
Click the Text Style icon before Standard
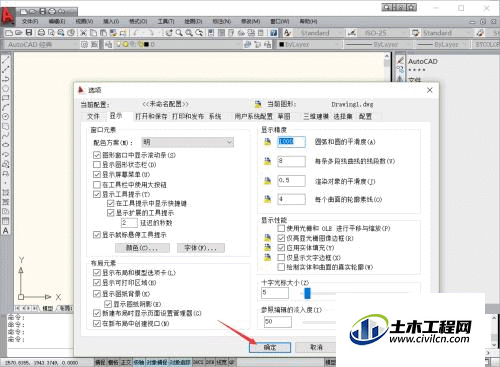(x=287, y=33)
